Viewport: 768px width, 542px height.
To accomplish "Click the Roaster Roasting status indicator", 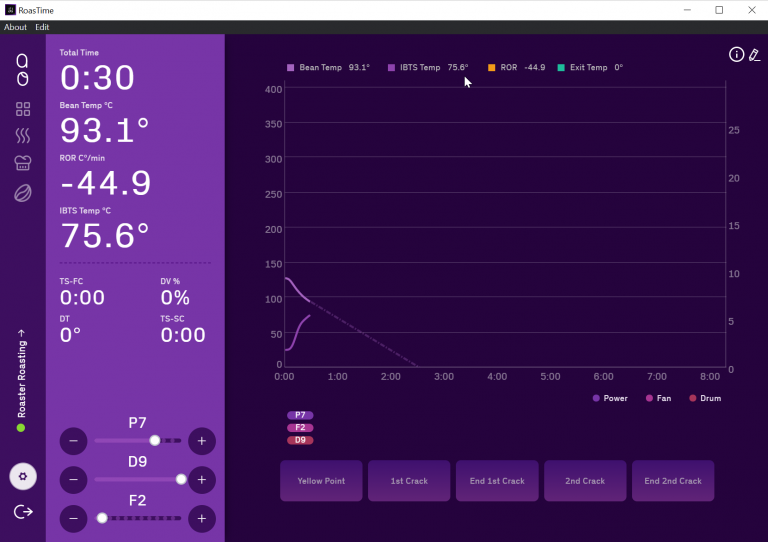I will pyautogui.click(x=21, y=380).
